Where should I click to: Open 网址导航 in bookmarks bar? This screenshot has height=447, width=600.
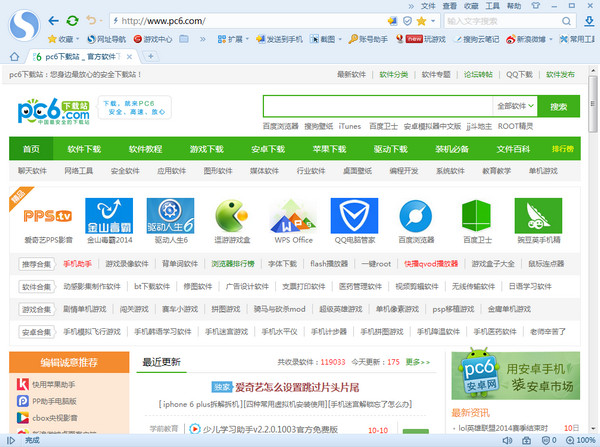106,39
